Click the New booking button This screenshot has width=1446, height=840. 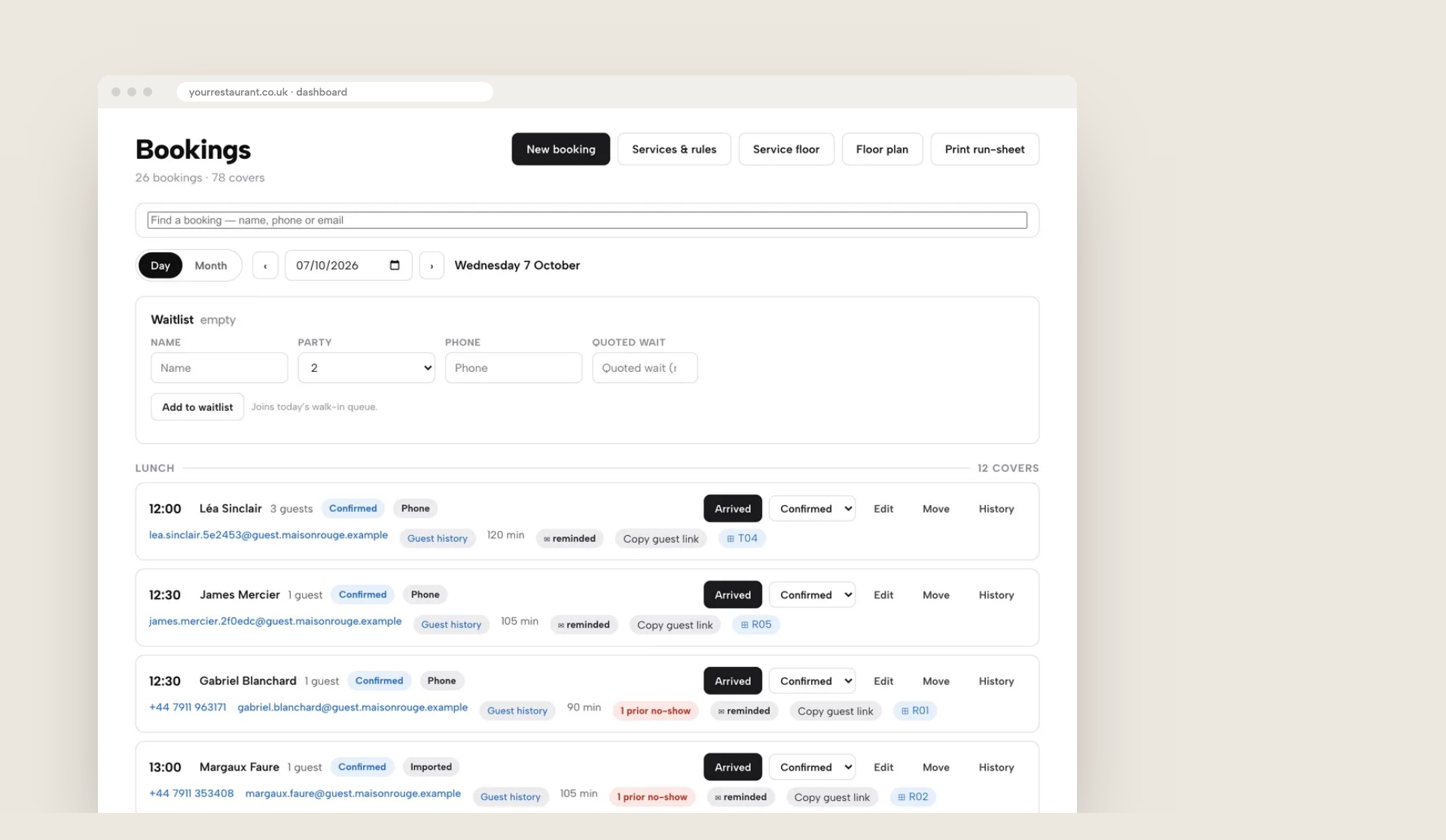[x=561, y=149]
